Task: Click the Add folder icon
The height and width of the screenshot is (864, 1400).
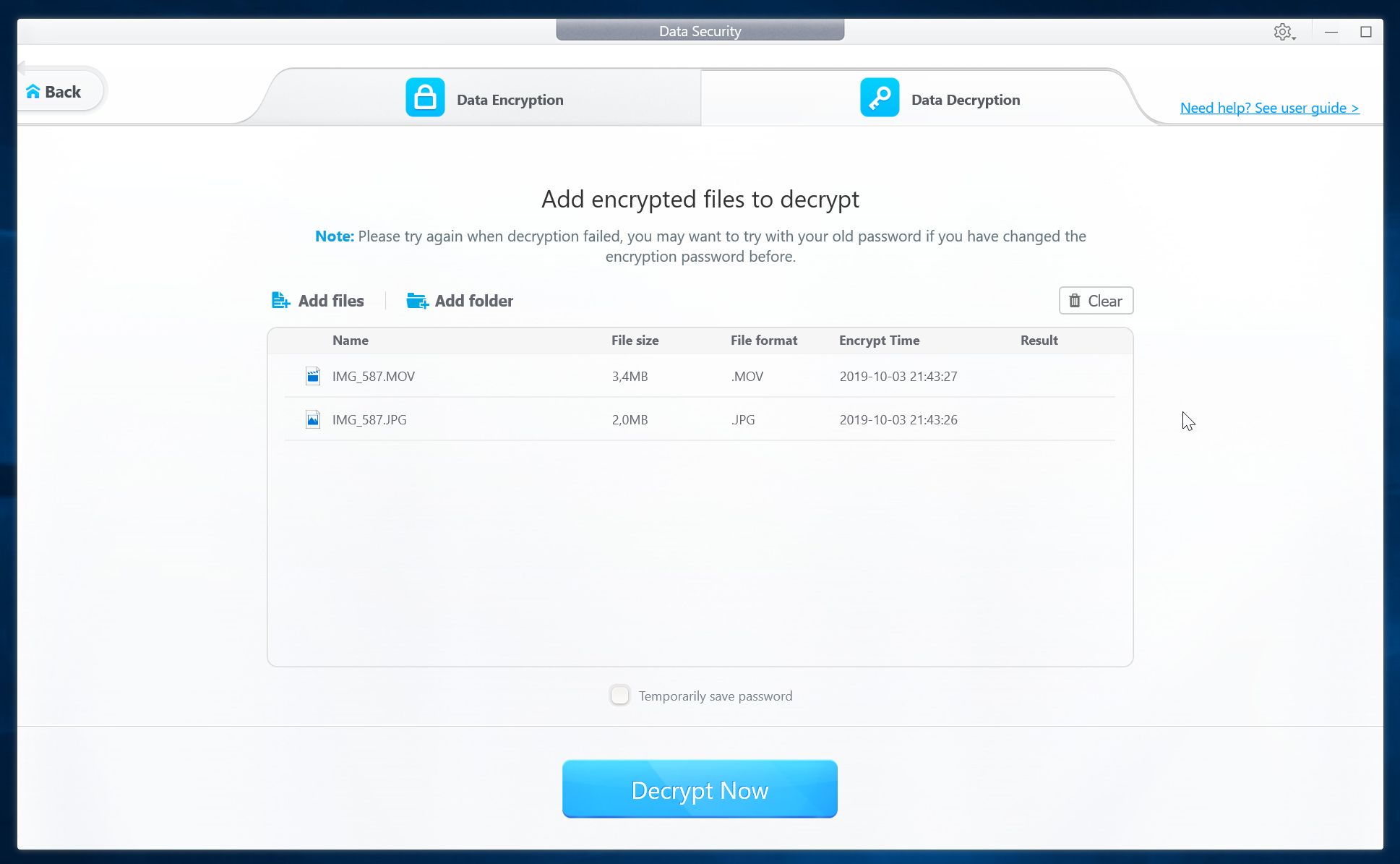Action: point(417,301)
